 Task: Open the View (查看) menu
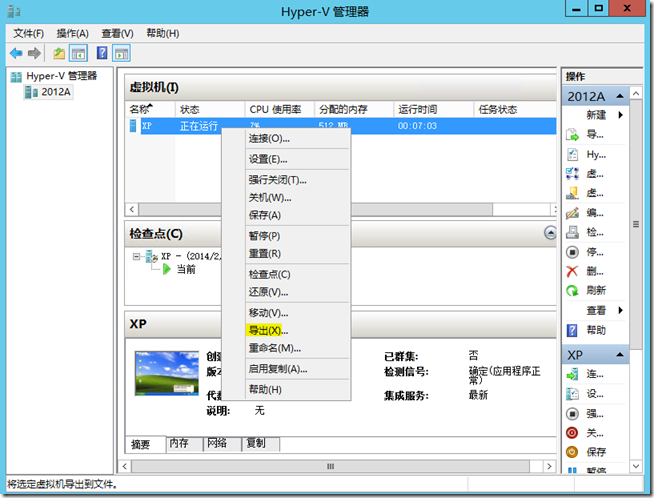pyautogui.click(x=118, y=33)
